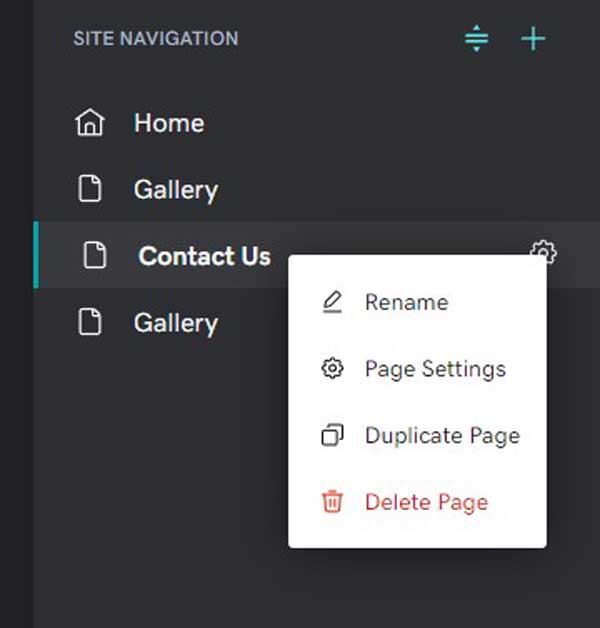Image resolution: width=600 pixels, height=628 pixels.
Task: Click the reorder pages icon
Action: coord(476,38)
